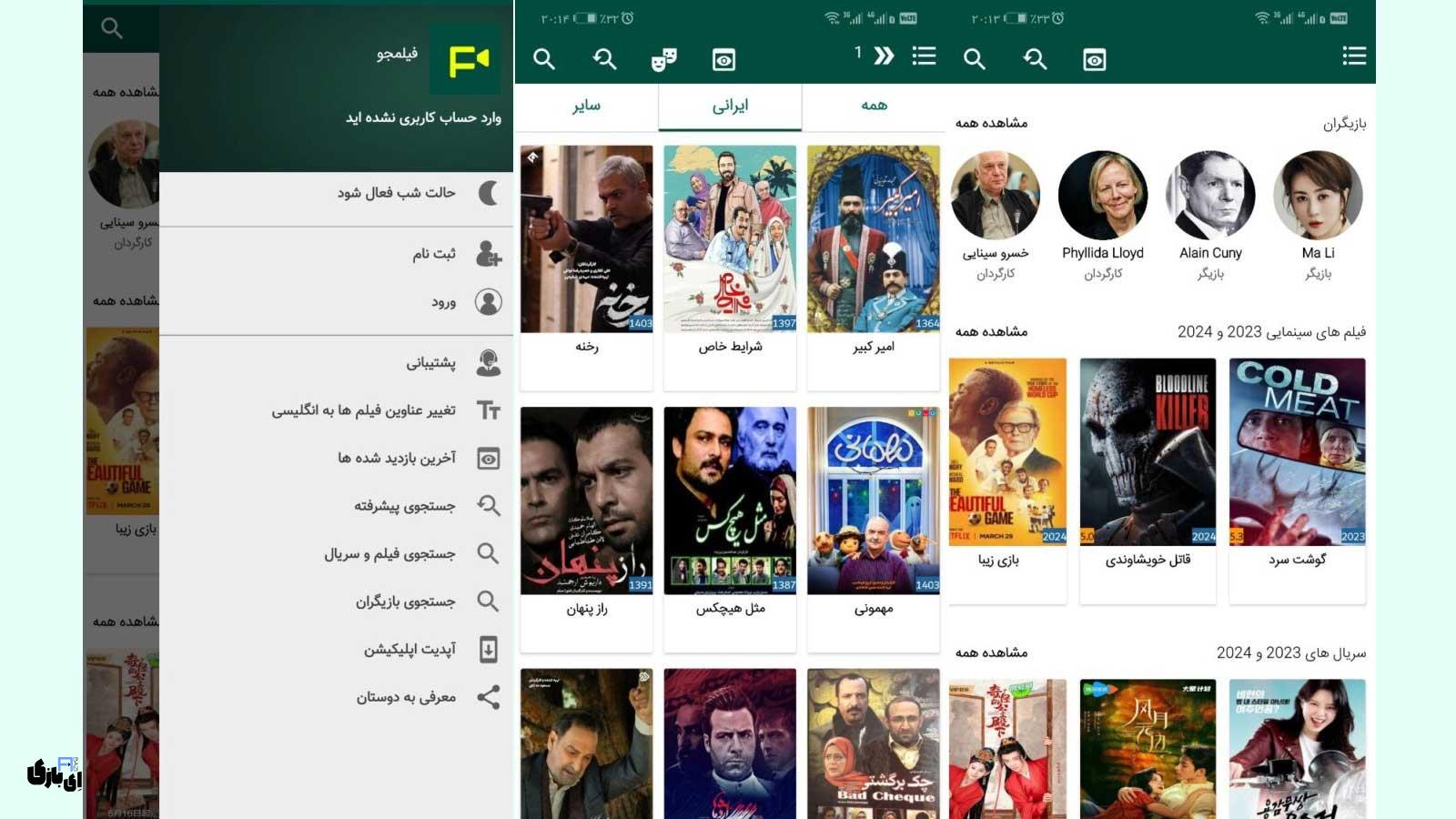Open the مهمونی poster

pyautogui.click(x=874, y=500)
